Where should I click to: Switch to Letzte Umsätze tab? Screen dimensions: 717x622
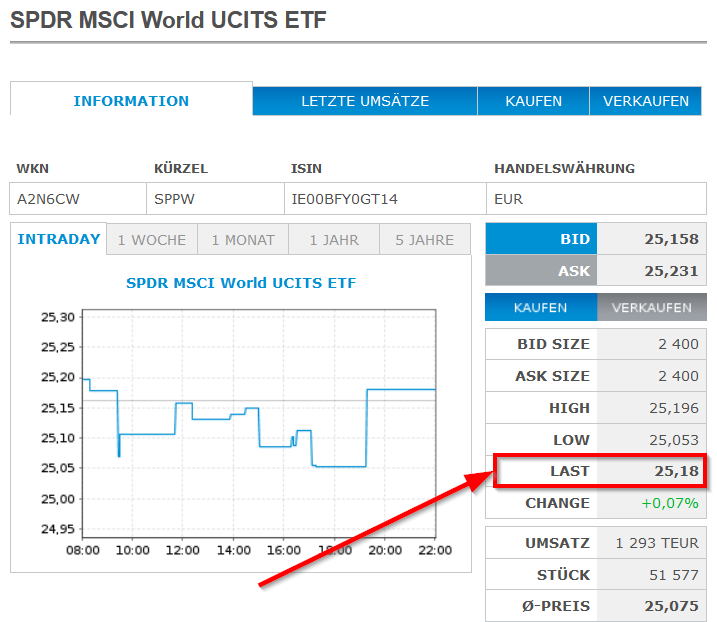tap(365, 101)
